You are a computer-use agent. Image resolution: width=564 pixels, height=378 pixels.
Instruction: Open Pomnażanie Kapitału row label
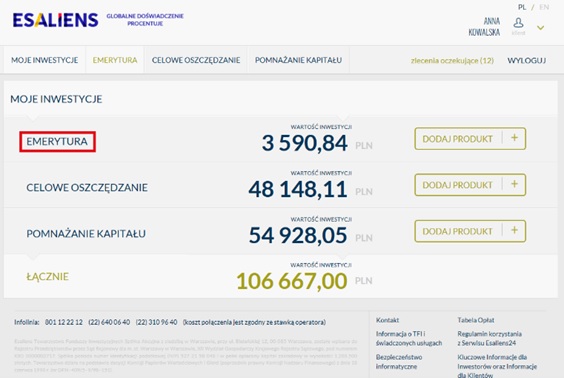point(86,234)
